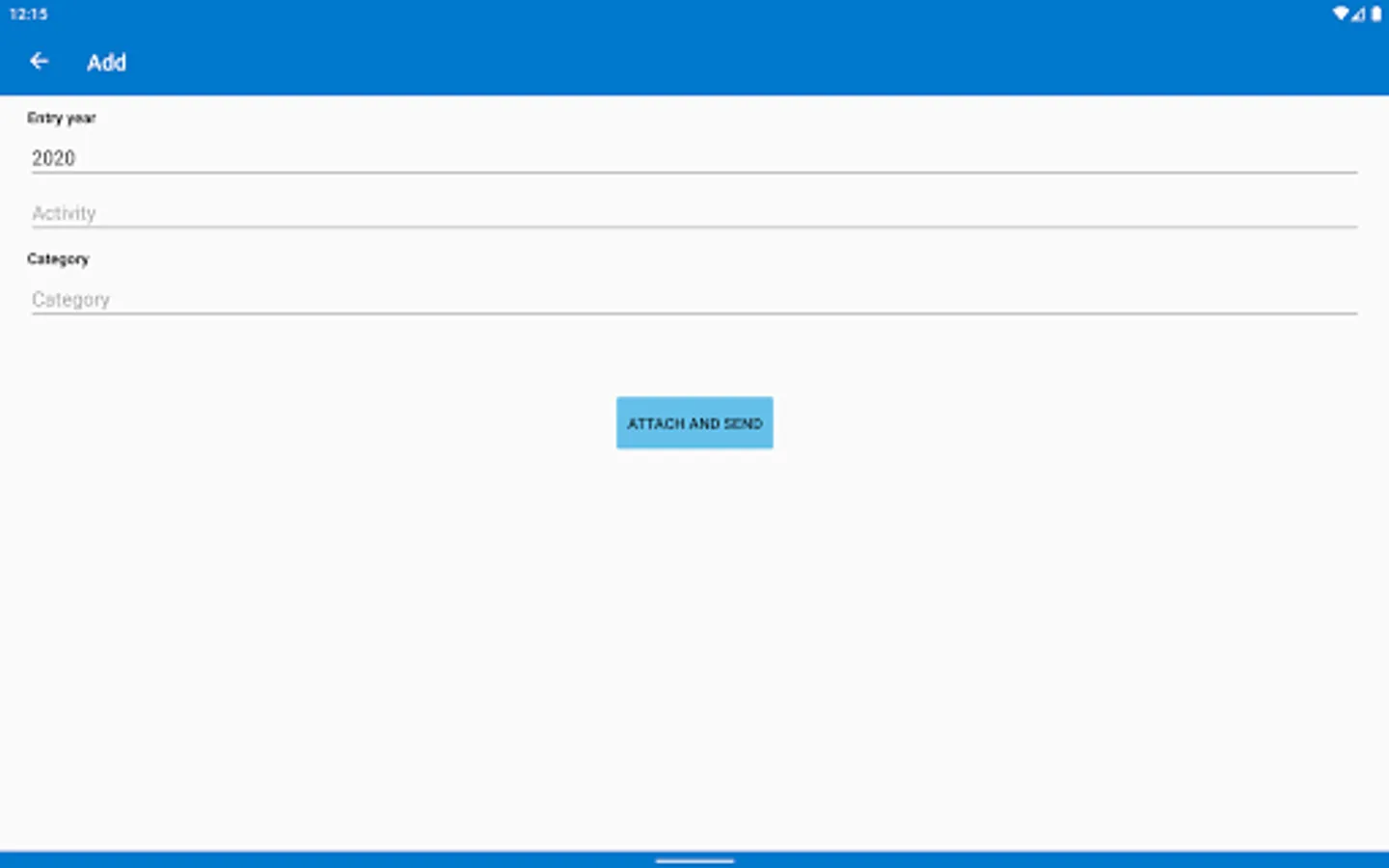
Task: Tap the Wi-Fi status icon
Action: point(1340,14)
